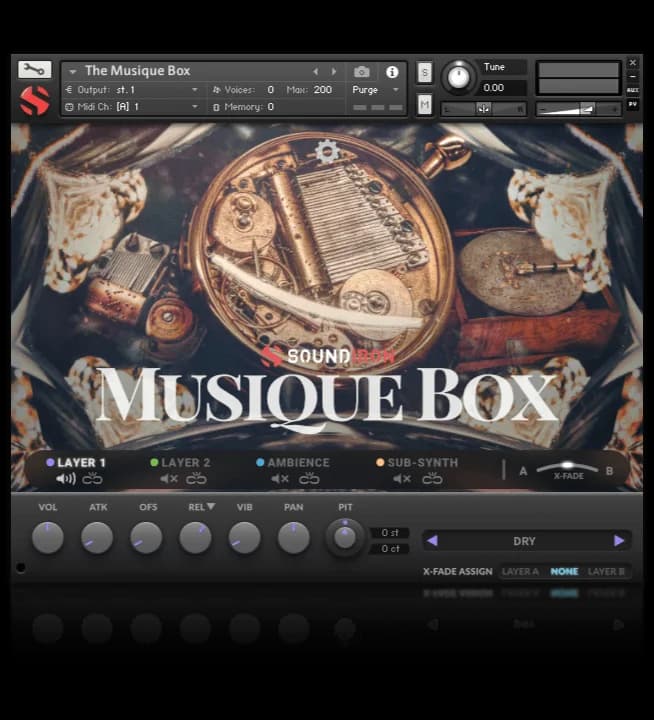Click the Max voices 200 value
The image size is (654, 720).
coord(322,90)
